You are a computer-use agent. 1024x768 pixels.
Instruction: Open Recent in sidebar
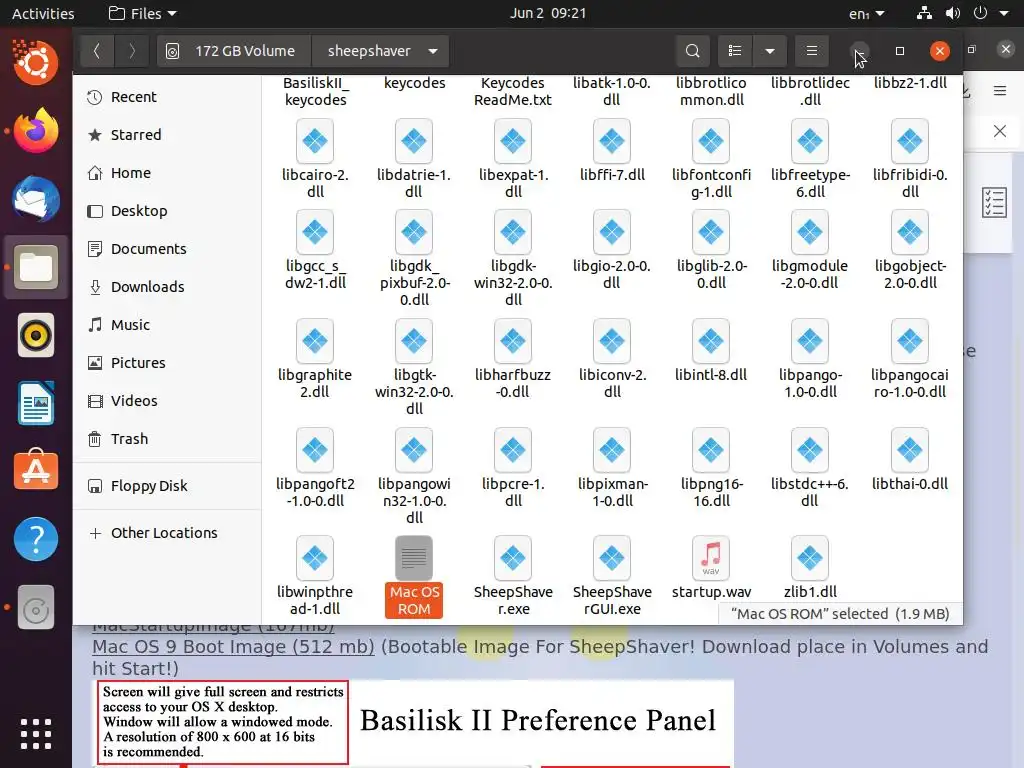coord(167,97)
